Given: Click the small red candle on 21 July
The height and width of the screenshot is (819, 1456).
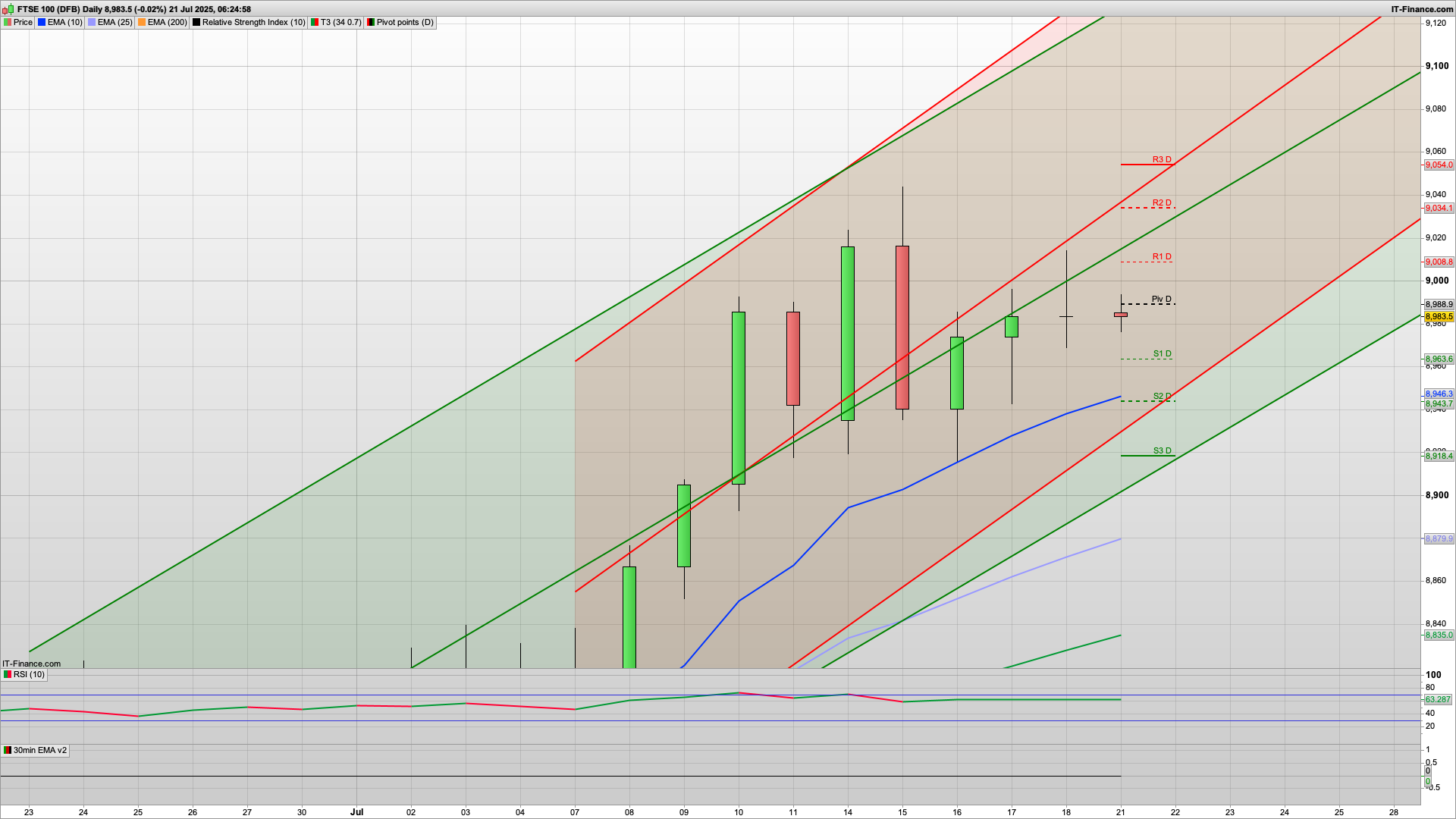Looking at the screenshot, I should (1121, 315).
